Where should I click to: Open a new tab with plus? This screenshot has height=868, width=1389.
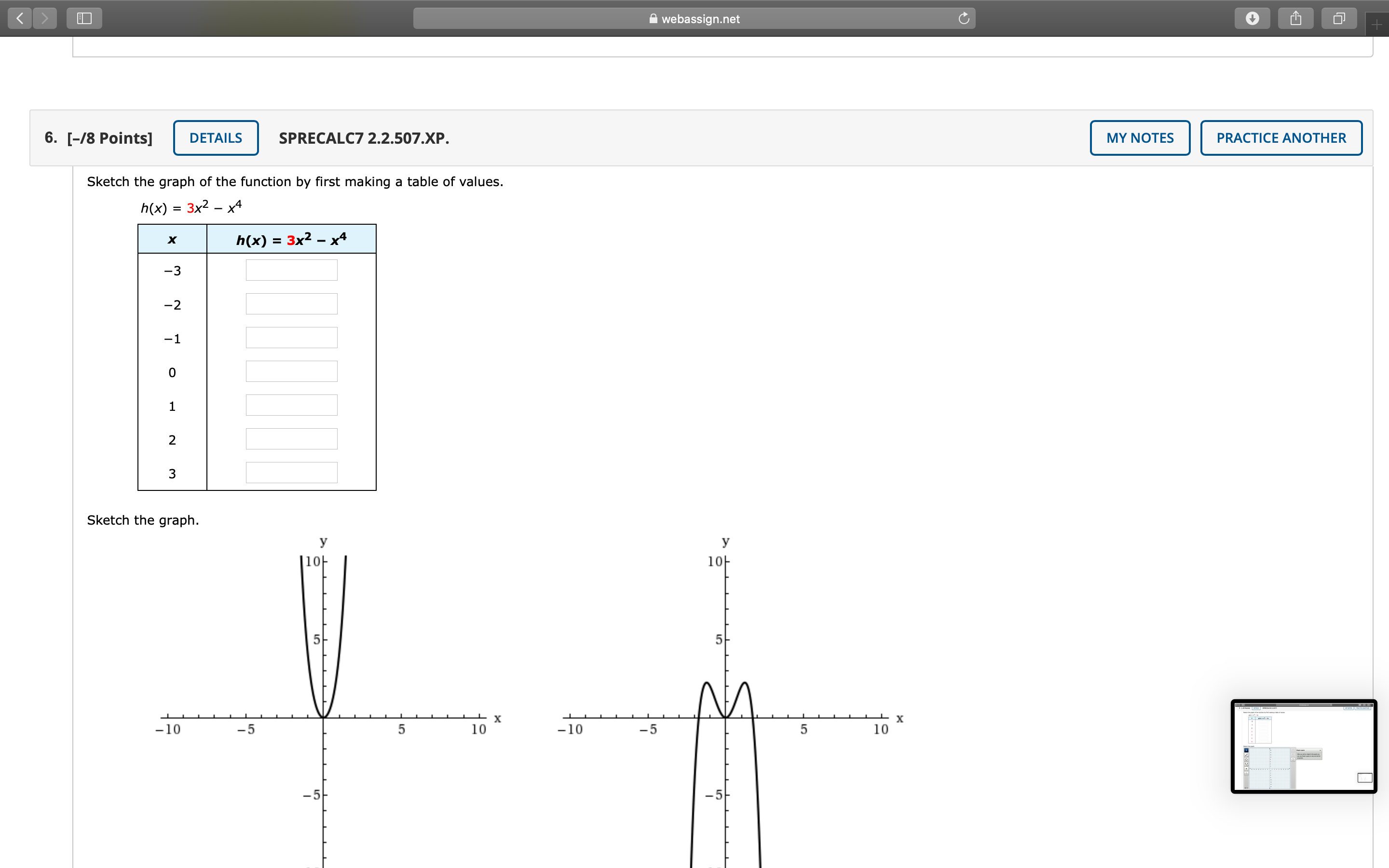coord(1377,25)
